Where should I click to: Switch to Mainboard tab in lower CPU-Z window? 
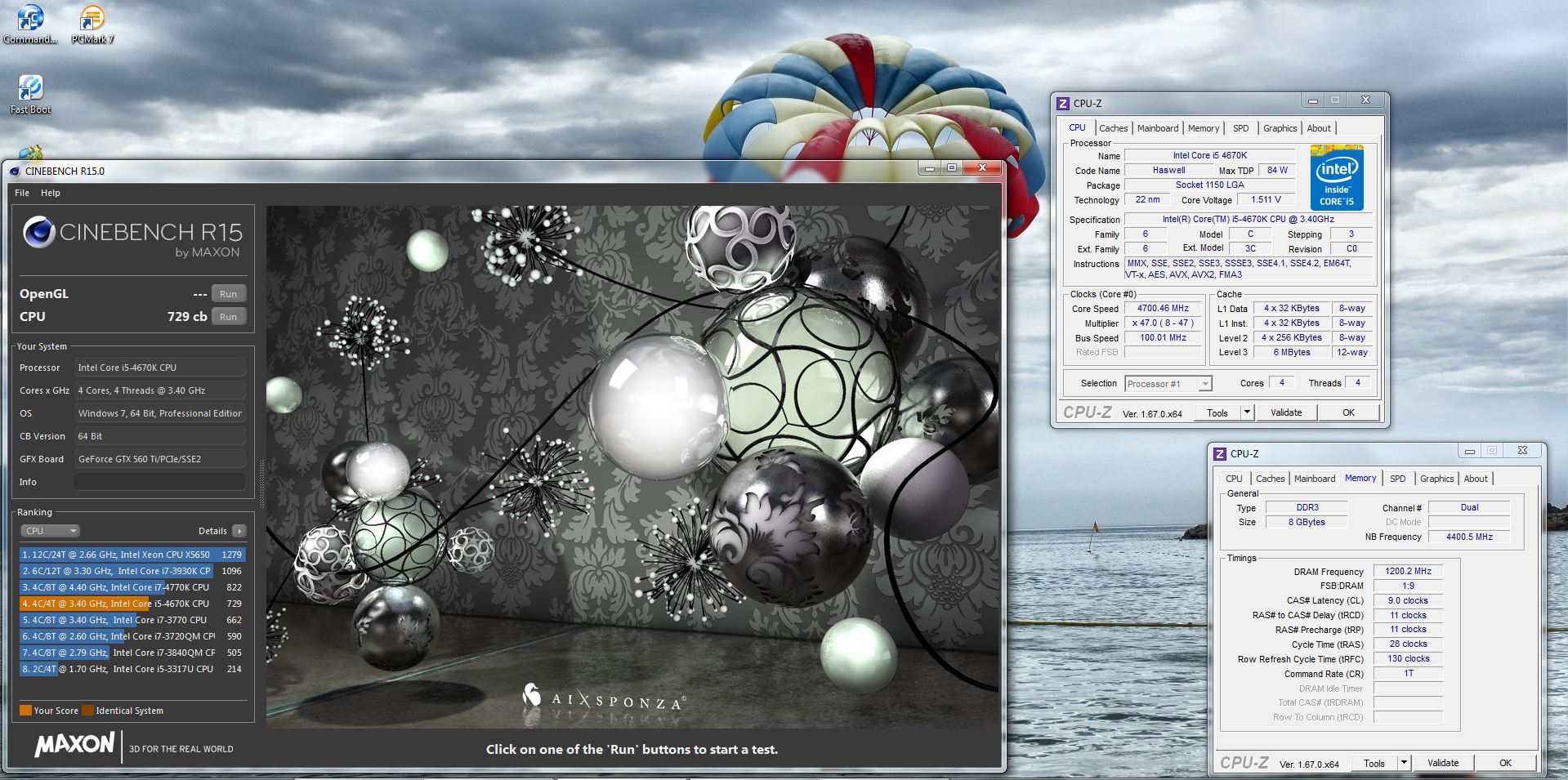tap(1315, 479)
